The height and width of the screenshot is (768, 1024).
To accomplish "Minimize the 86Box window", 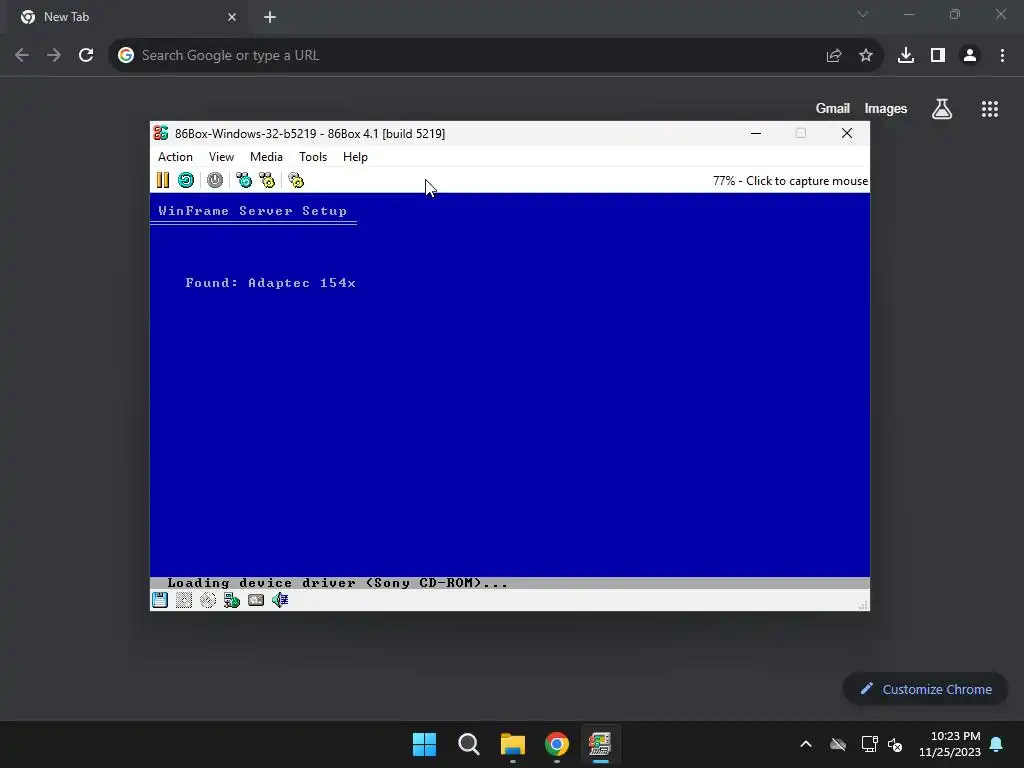I will (x=756, y=133).
